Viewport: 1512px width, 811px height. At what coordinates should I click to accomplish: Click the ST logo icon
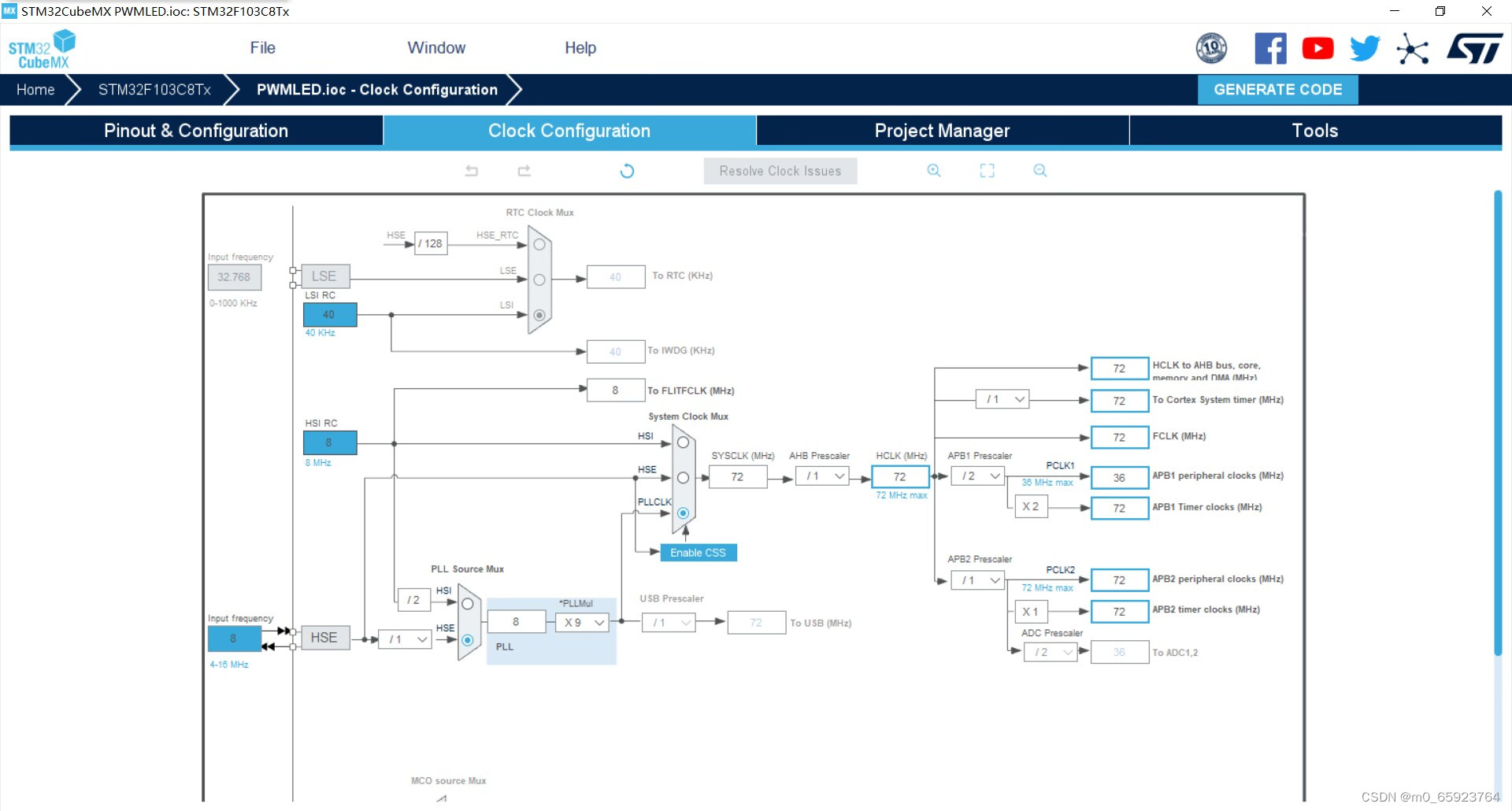[1474, 49]
